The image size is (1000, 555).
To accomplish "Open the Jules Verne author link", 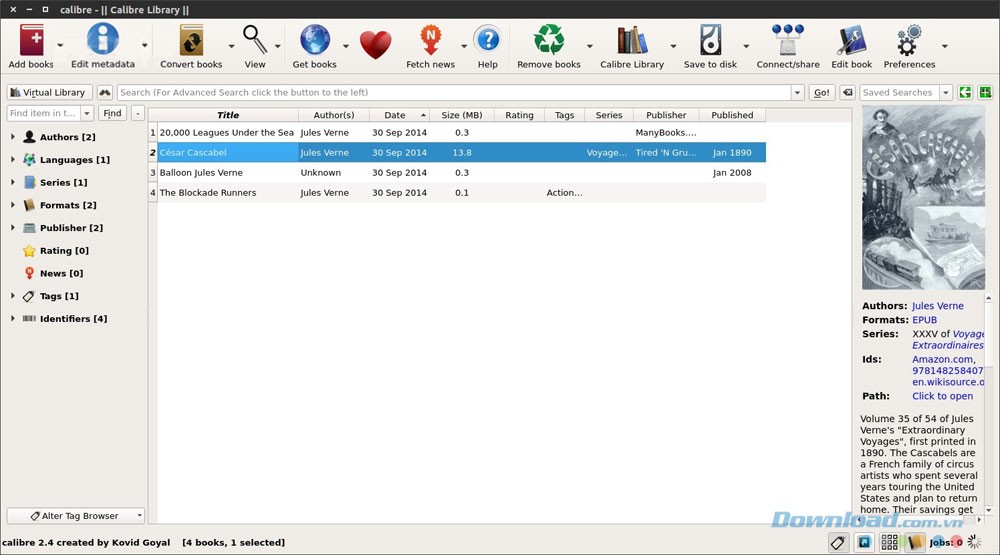I will pos(938,306).
